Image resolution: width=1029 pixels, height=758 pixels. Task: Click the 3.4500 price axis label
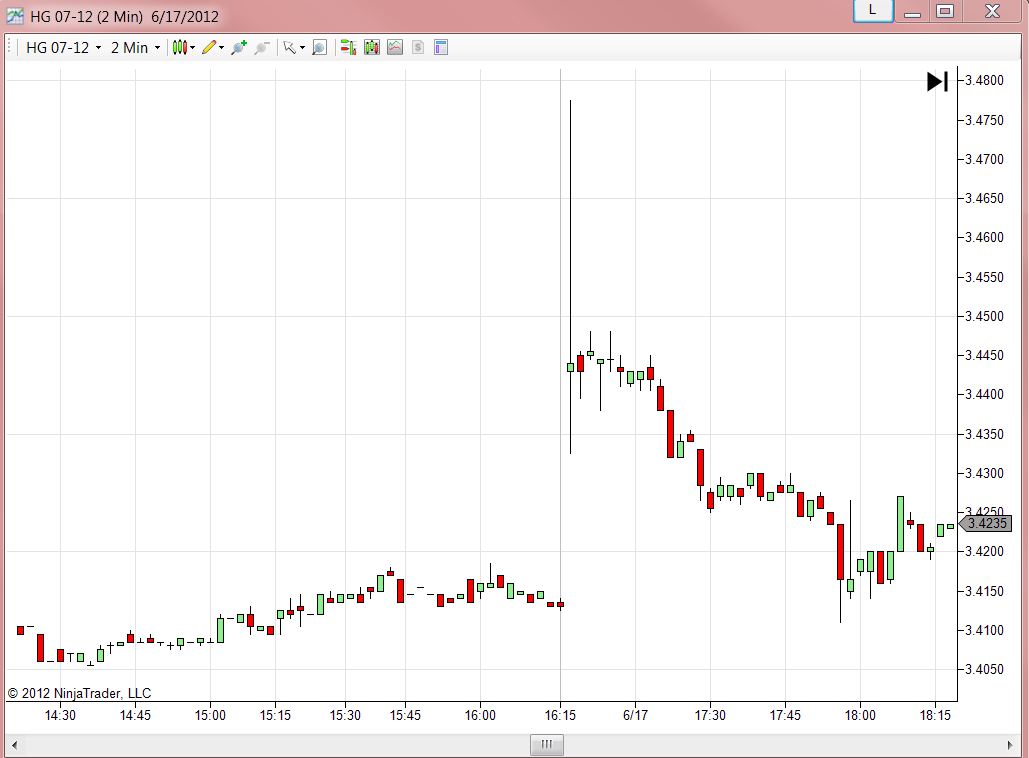(x=984, y=316)
